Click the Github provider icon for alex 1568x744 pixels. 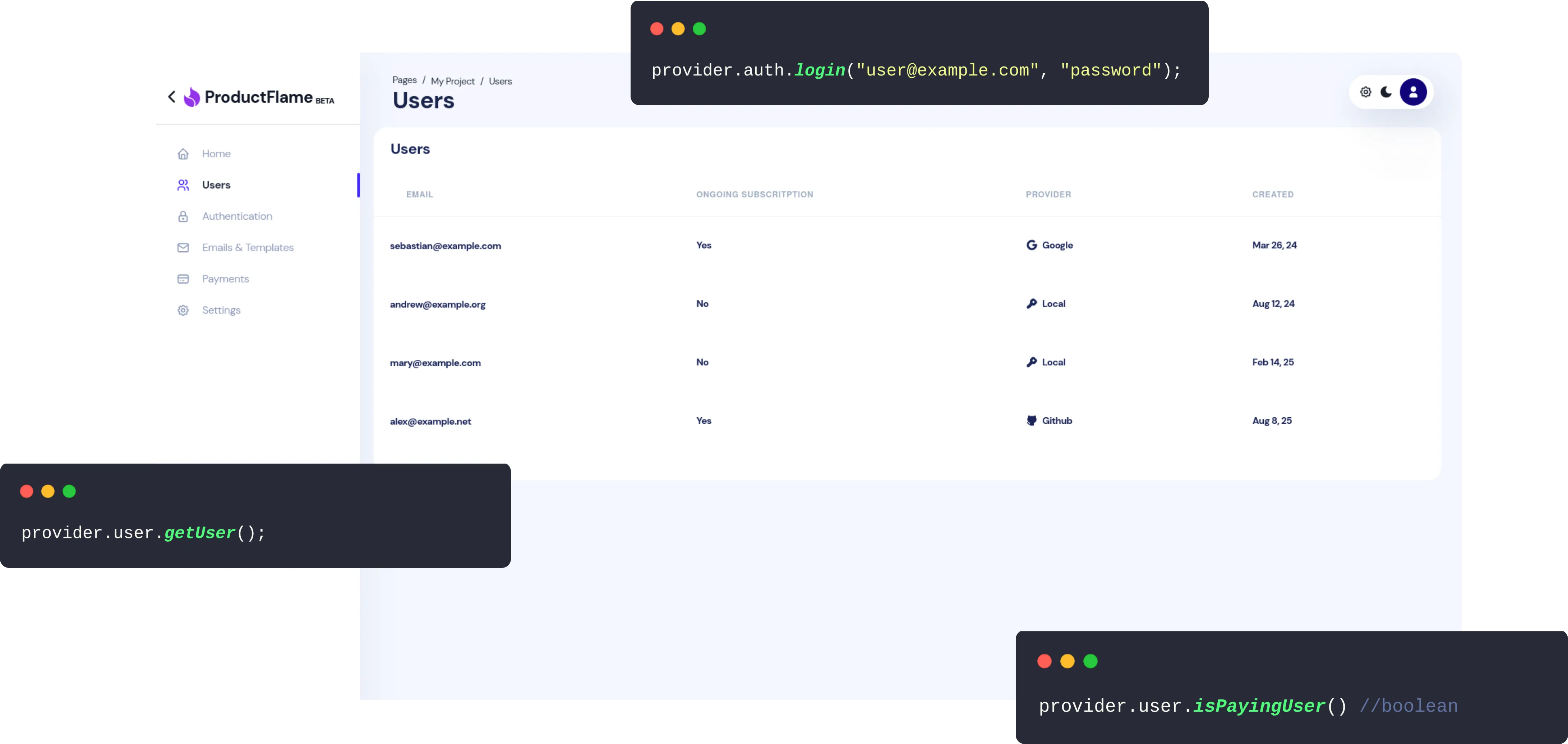[x=1031, y=421]
